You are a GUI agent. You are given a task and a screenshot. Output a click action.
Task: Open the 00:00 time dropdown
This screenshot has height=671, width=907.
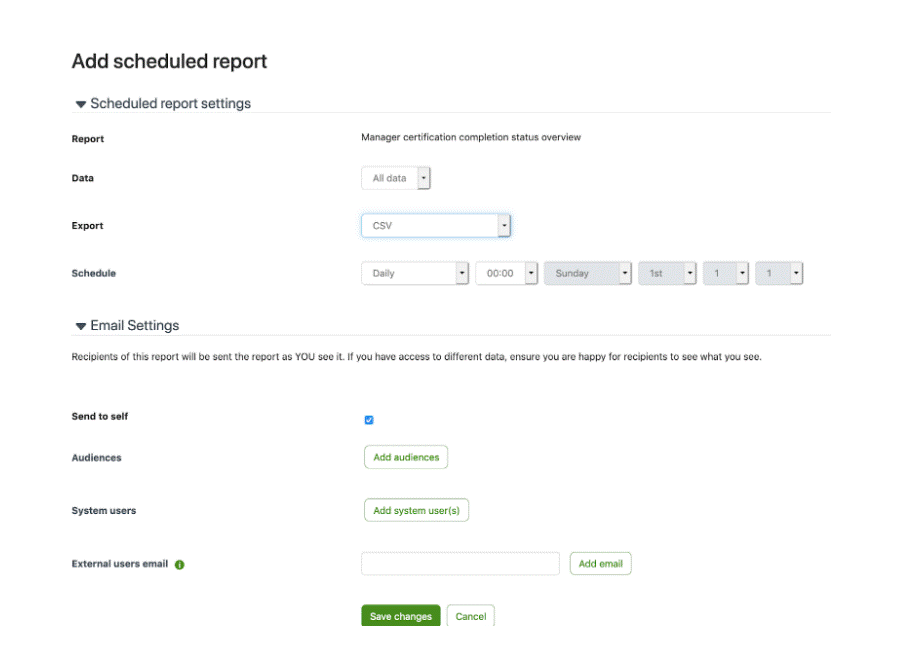(x=507, y=273)
